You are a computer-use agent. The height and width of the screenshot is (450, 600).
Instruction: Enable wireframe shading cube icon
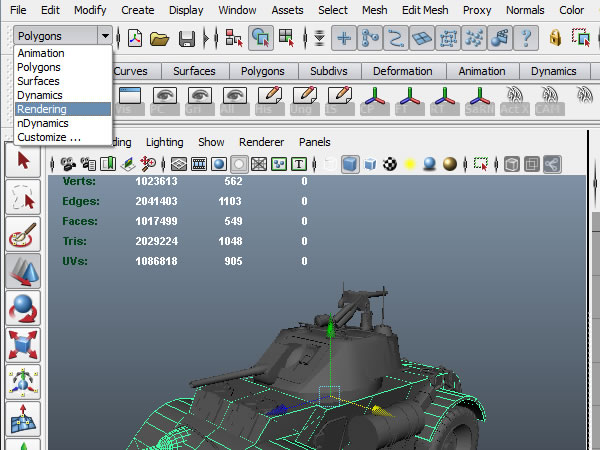(330, 164)
